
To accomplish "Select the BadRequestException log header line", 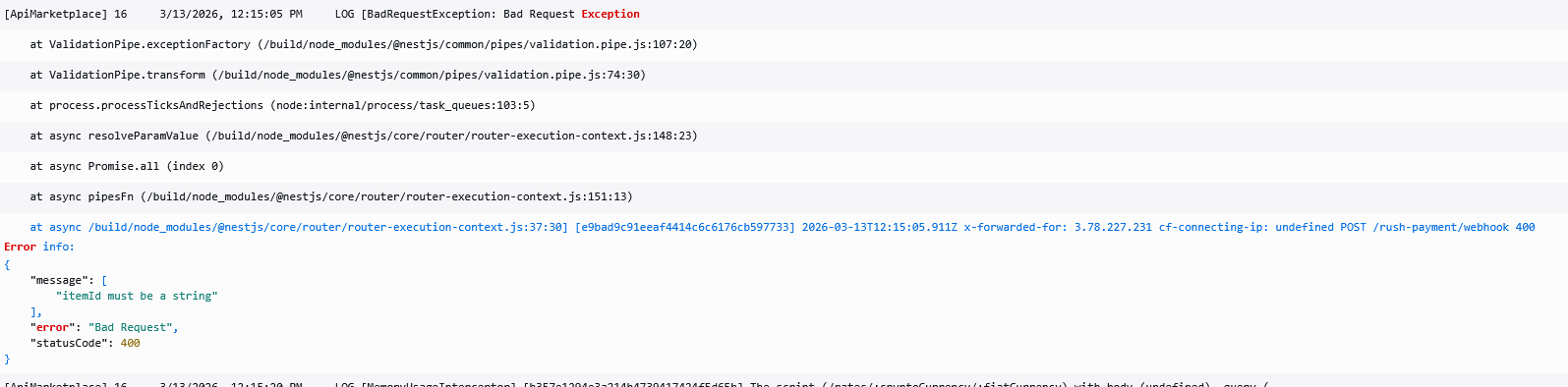I will pyautogui.click(x=784, y=15).
